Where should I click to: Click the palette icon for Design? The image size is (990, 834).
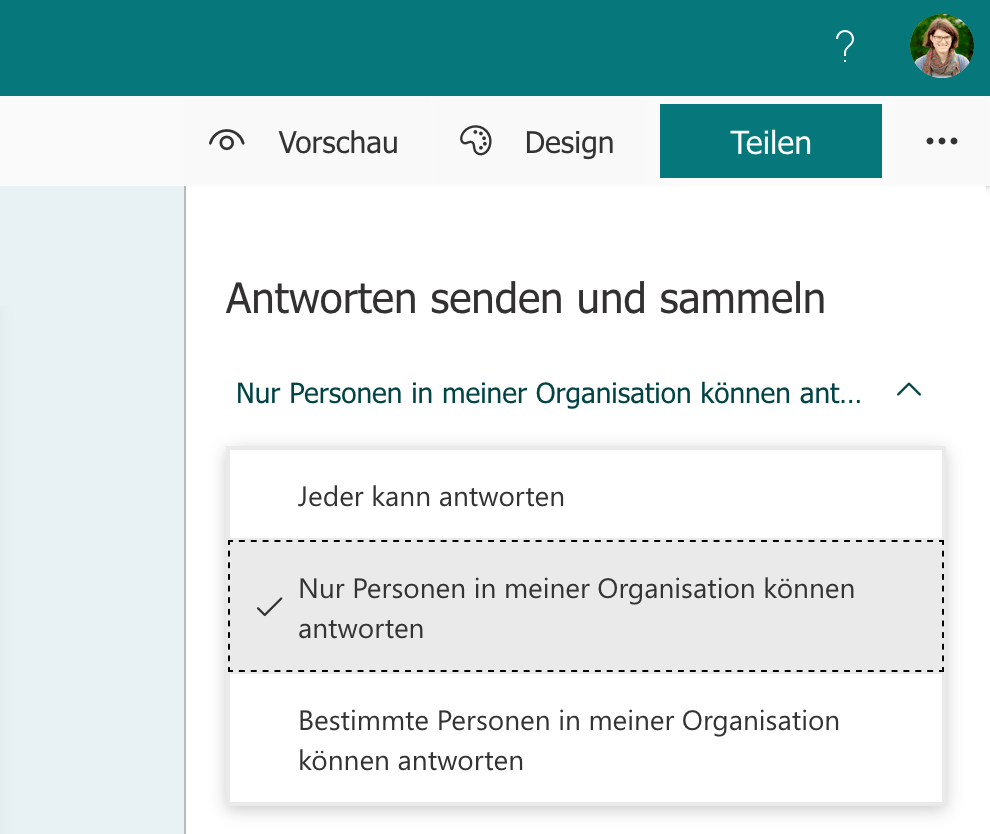[476, 141]
